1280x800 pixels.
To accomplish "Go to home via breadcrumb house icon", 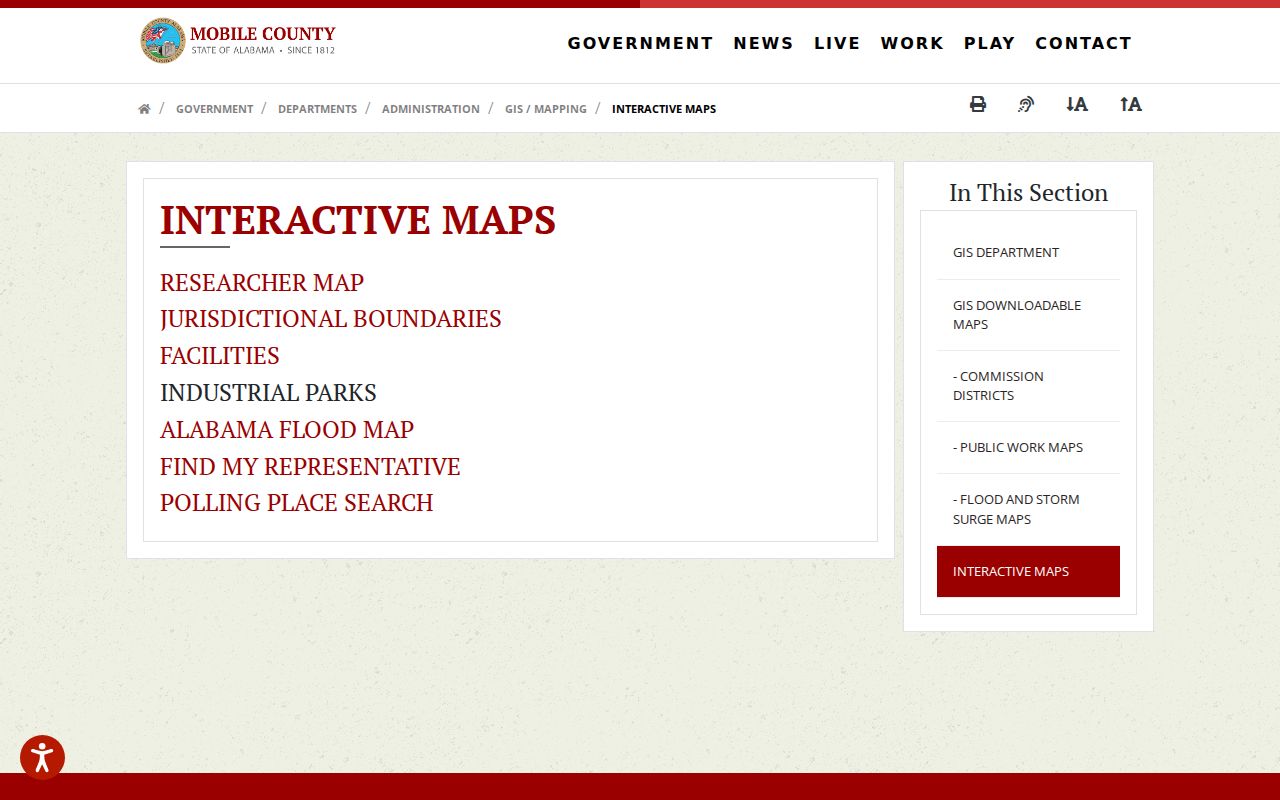I will coord(144,109).
